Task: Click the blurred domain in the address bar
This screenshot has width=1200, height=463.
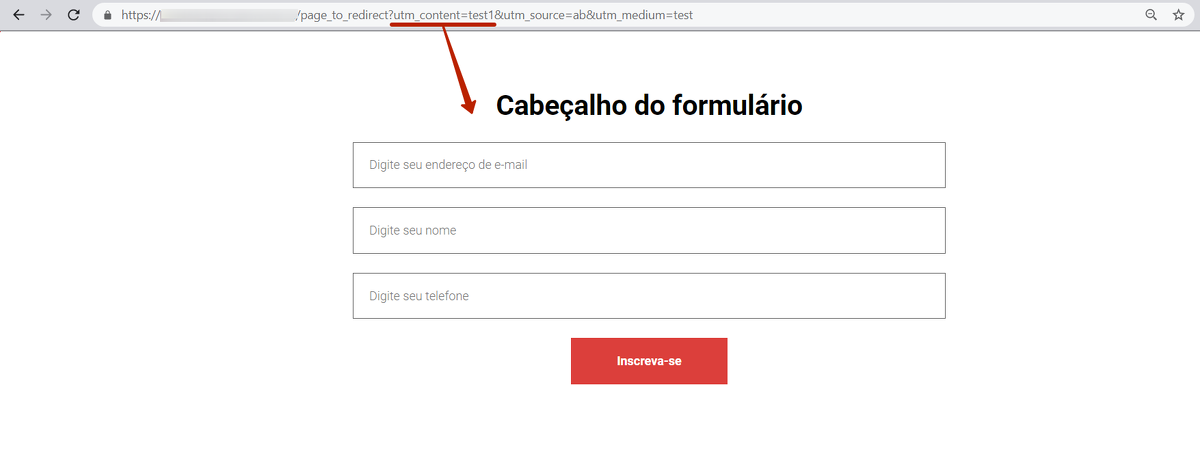Action: click(x=228, y=16)
